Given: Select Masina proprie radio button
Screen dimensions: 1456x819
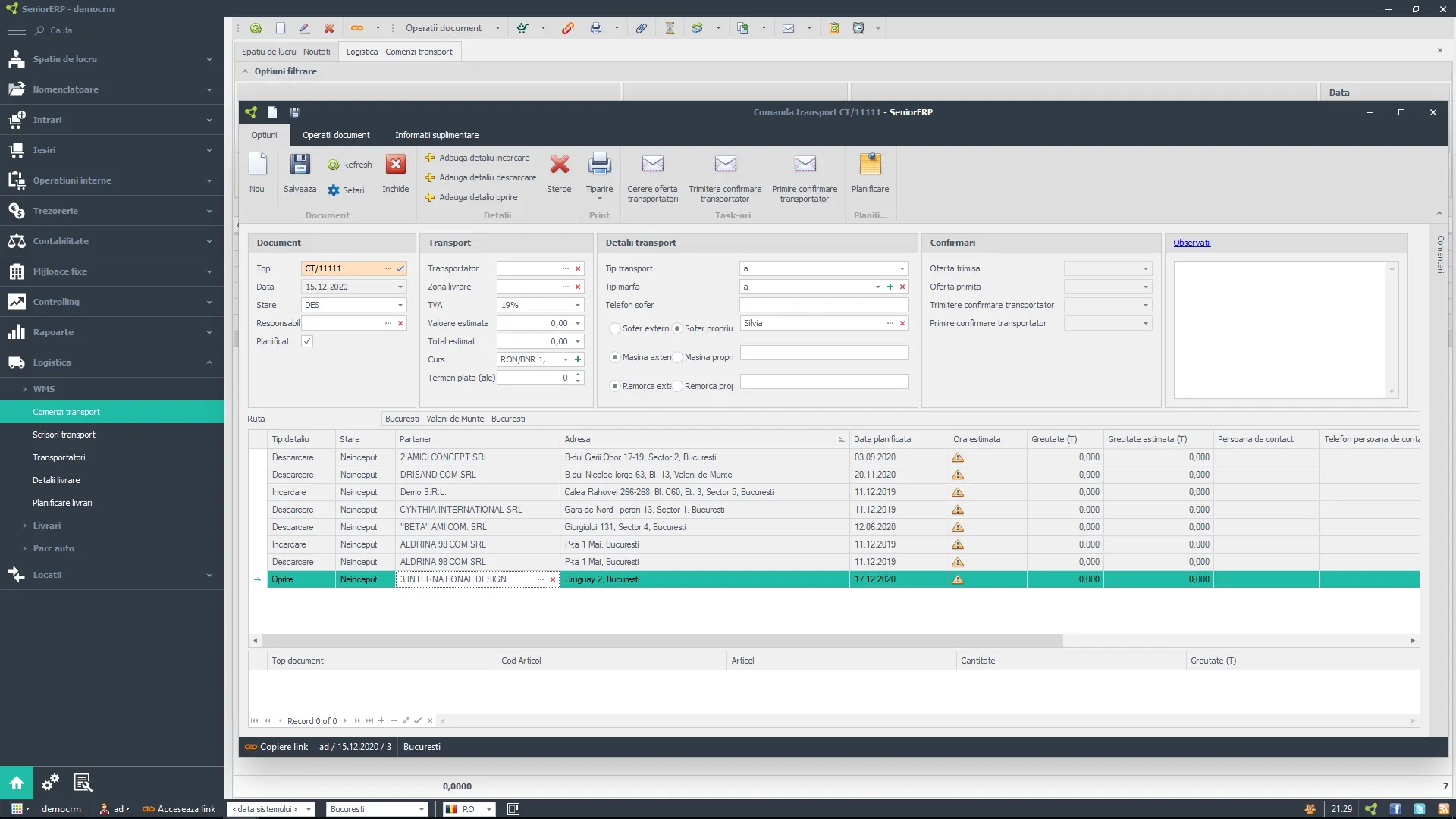Looking at the screenshot, I should click(x=679, y=356).
